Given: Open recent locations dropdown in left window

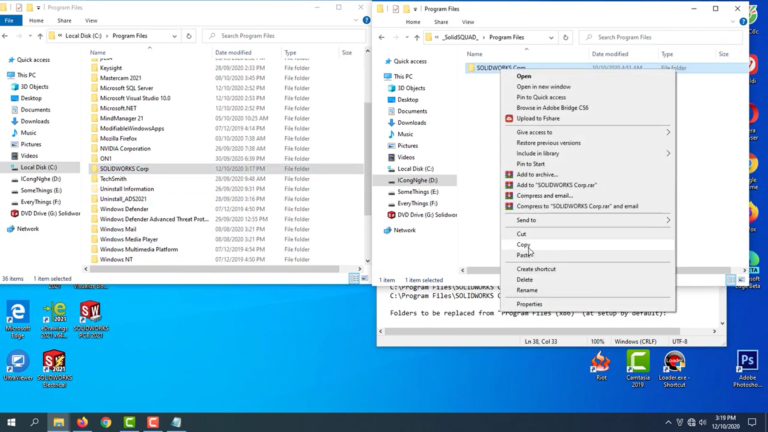Looking at the screenshot, I should click(30, 36).
